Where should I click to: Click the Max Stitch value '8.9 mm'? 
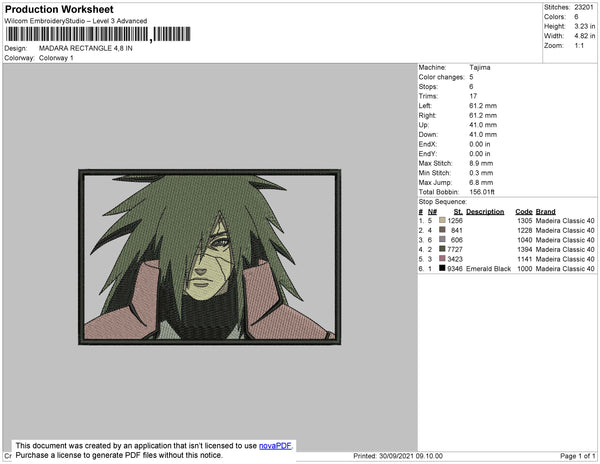481,163
